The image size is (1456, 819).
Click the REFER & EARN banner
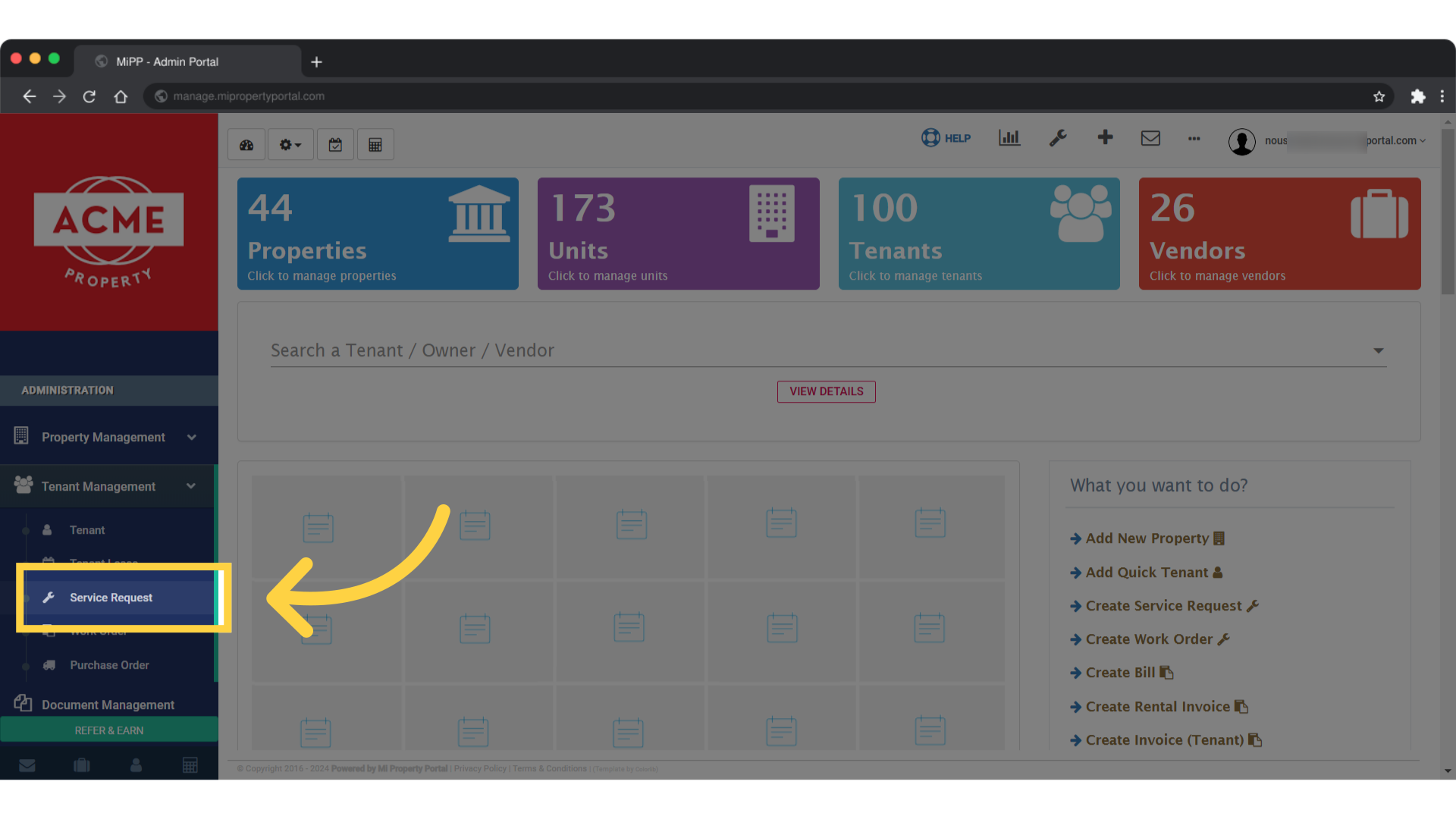108,730
